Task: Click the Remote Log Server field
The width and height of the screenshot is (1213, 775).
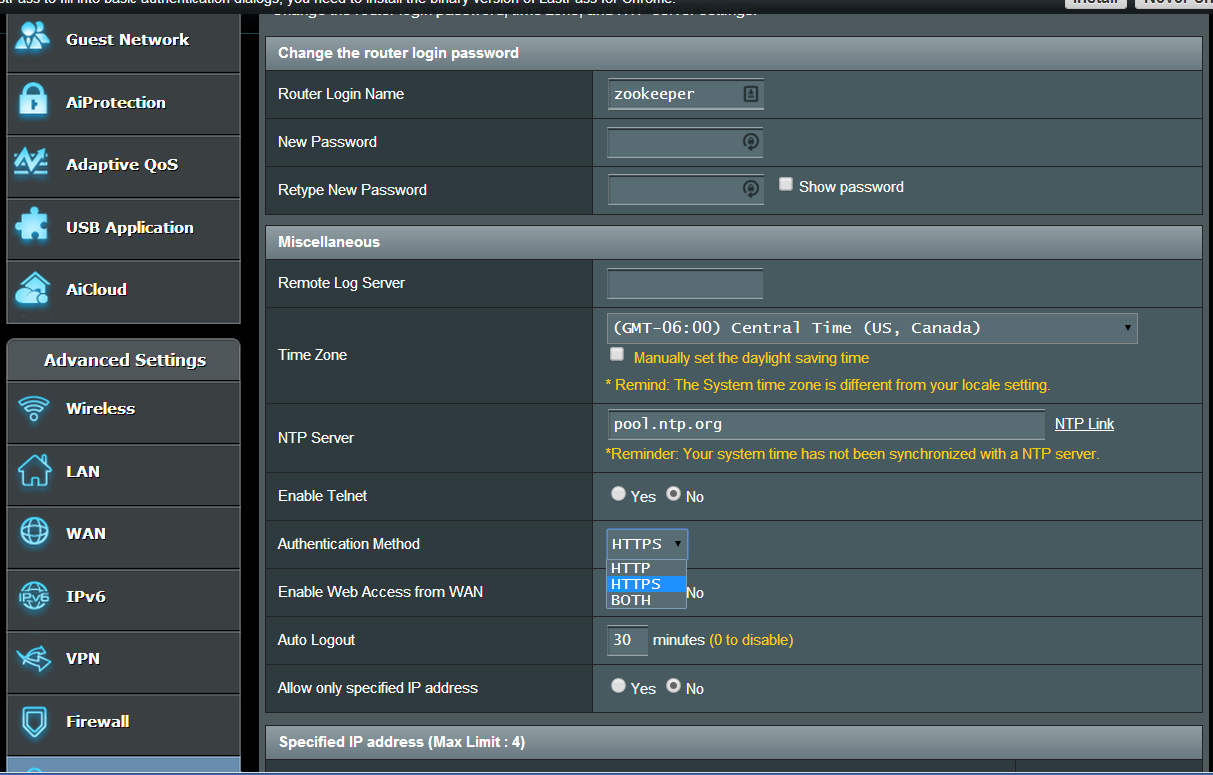Action: 685,283
